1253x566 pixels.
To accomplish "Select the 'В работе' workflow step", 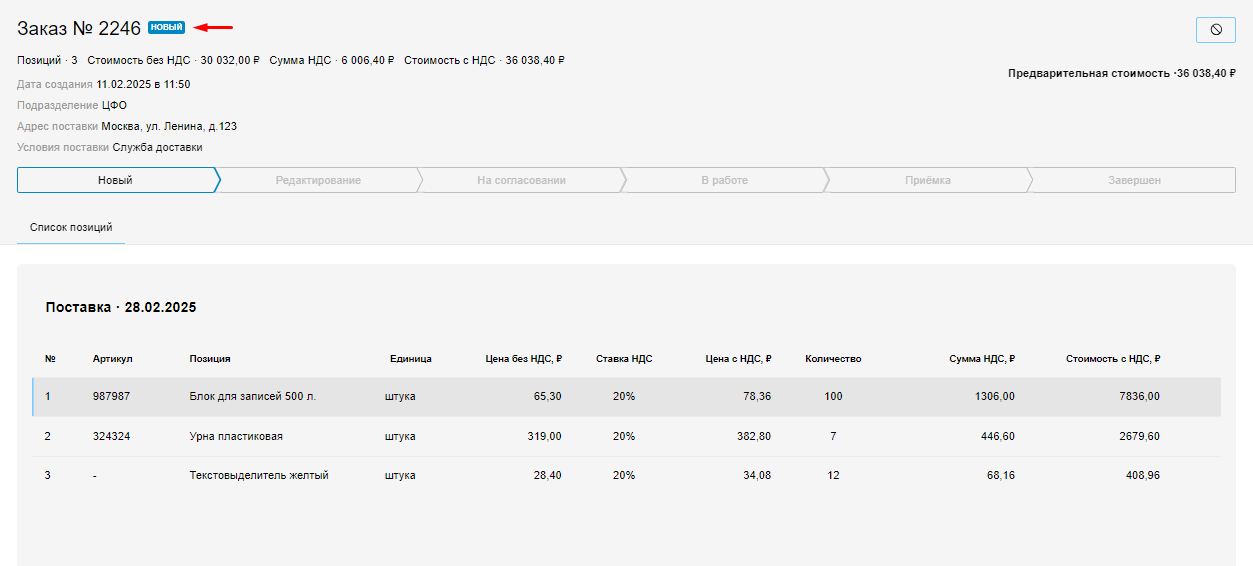I will tap(724, 180).
